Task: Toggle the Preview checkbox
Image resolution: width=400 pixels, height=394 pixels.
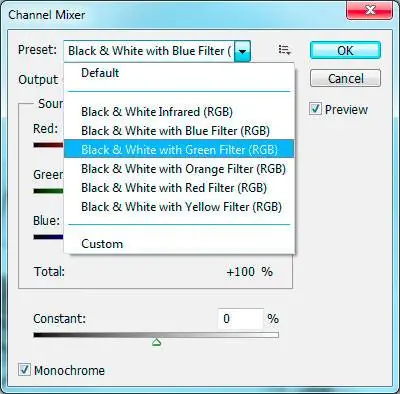Action: tap(315, 109)
